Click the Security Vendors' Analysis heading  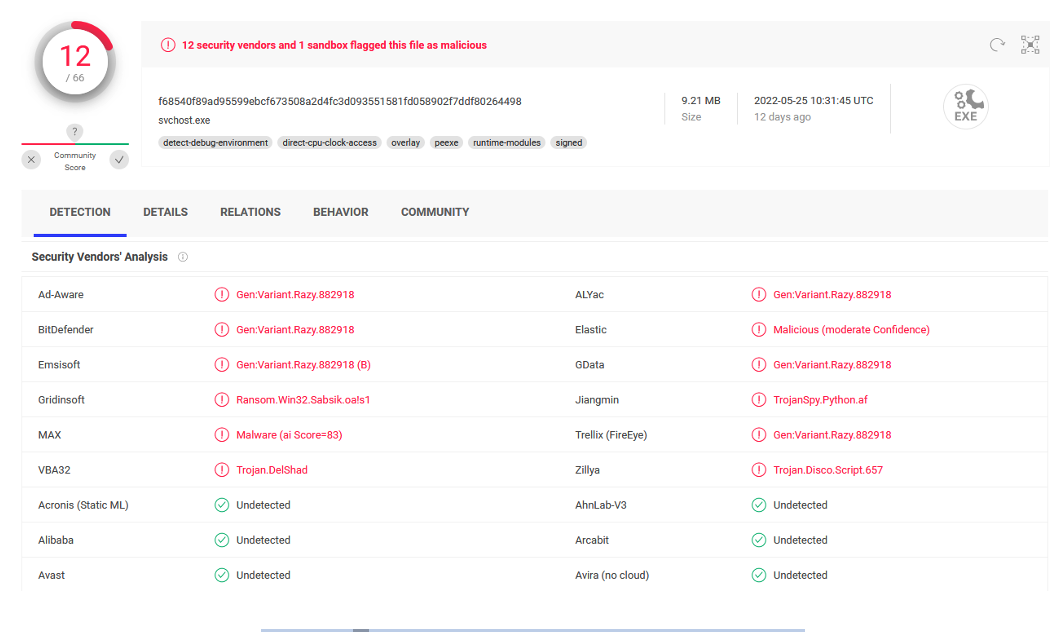pos(99,257)
